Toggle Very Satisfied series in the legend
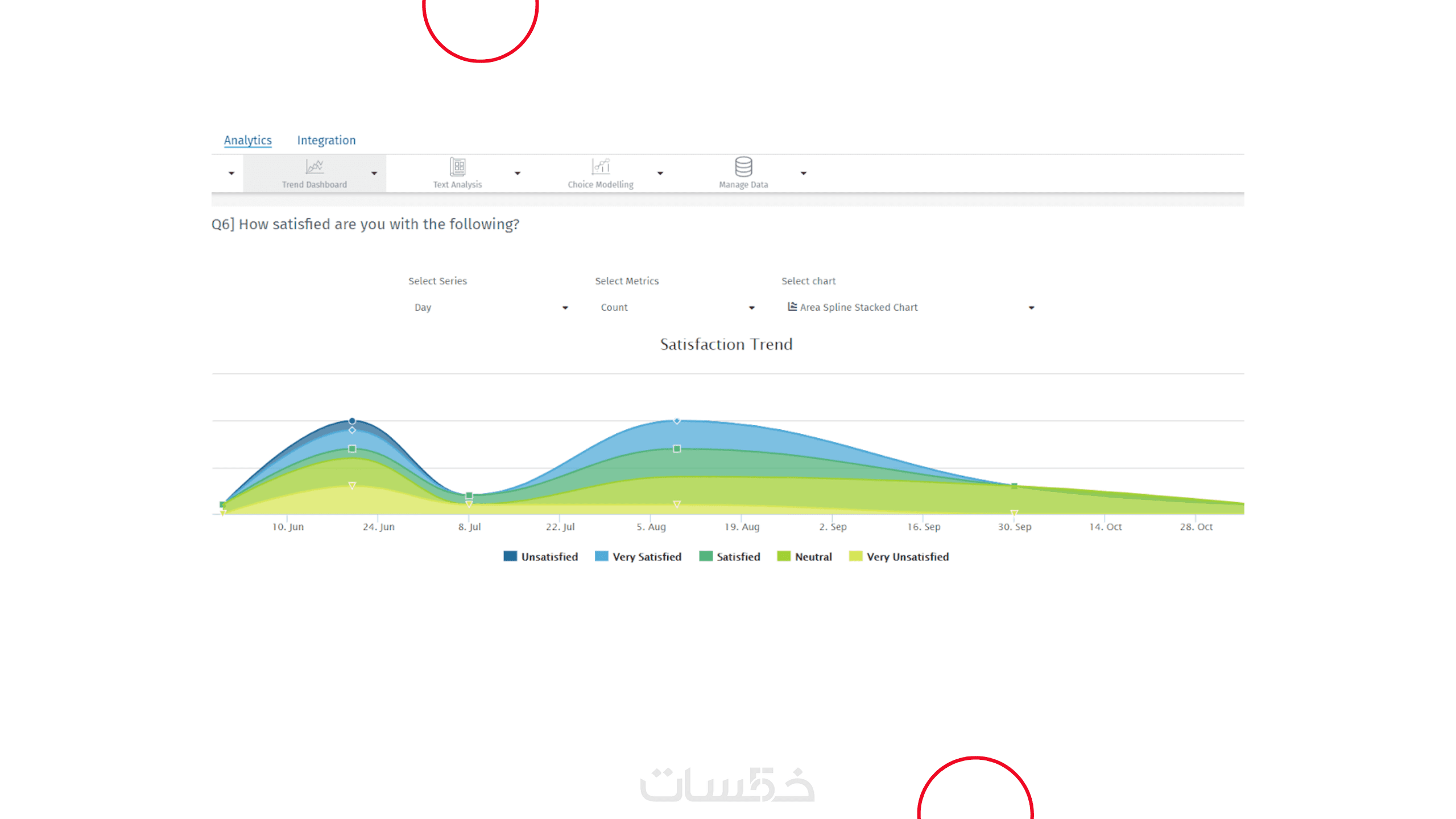This screenshot has height=819, width=1456. [x=647, y=557]
